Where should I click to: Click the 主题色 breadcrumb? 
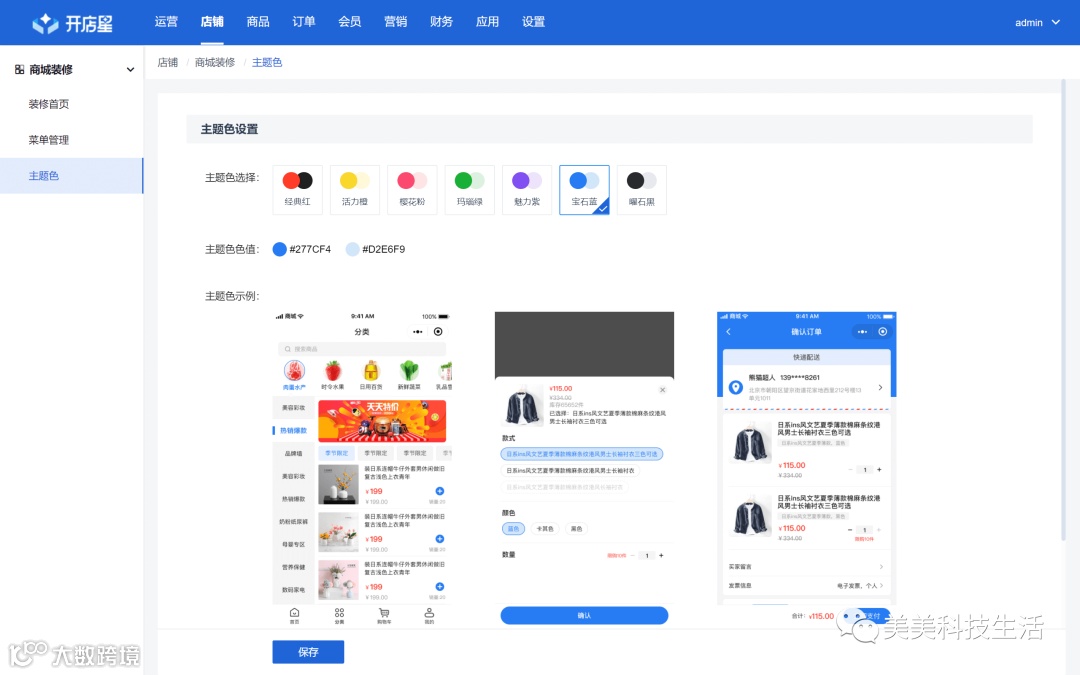(x=267, y=63)
